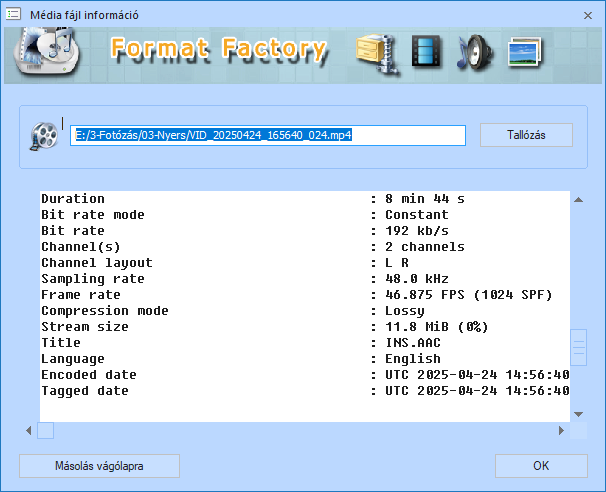
Task: Click the vertical scrollbar up arrow
Action: 579,200
